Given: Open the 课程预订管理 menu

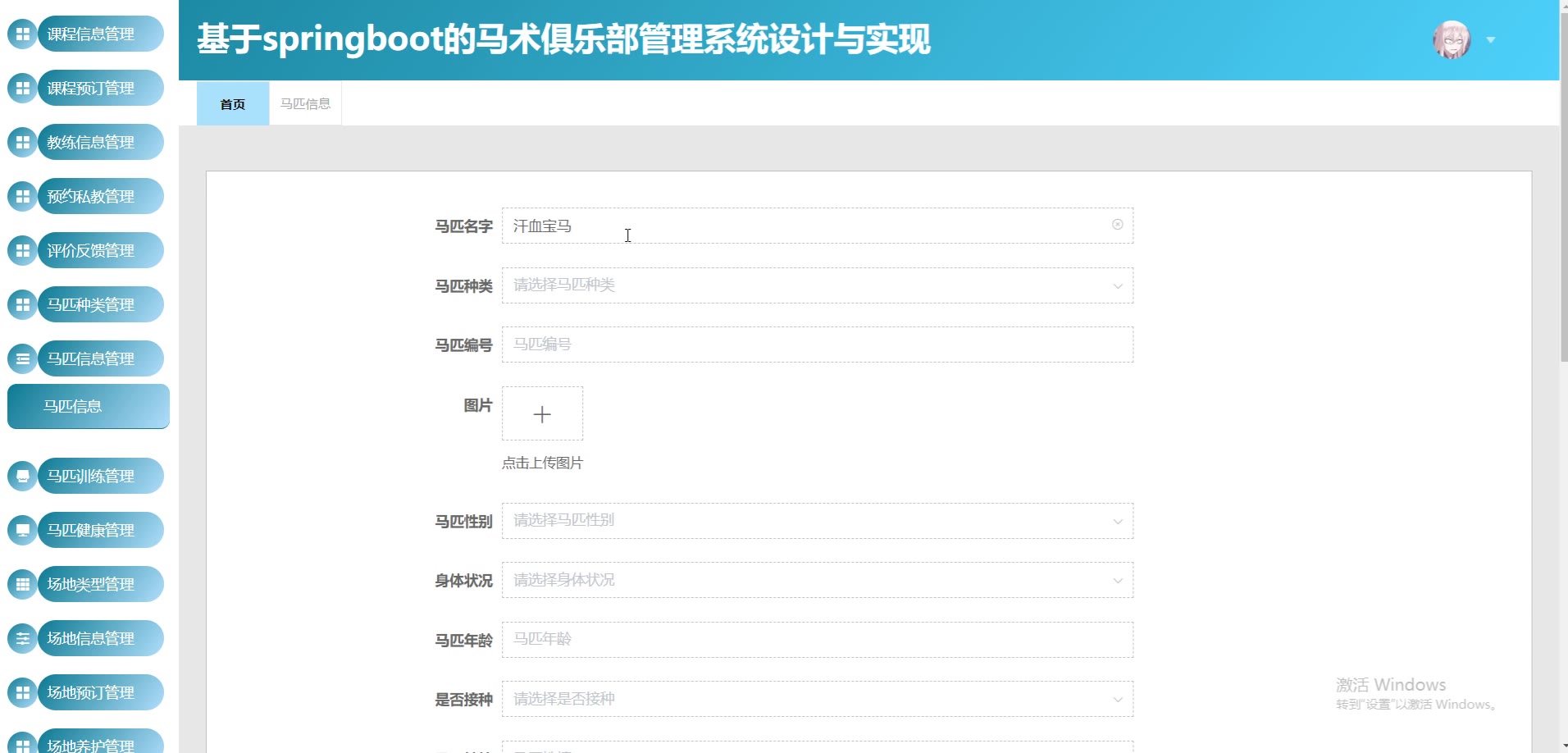Looking at the screenshot, I should point(101,88).
